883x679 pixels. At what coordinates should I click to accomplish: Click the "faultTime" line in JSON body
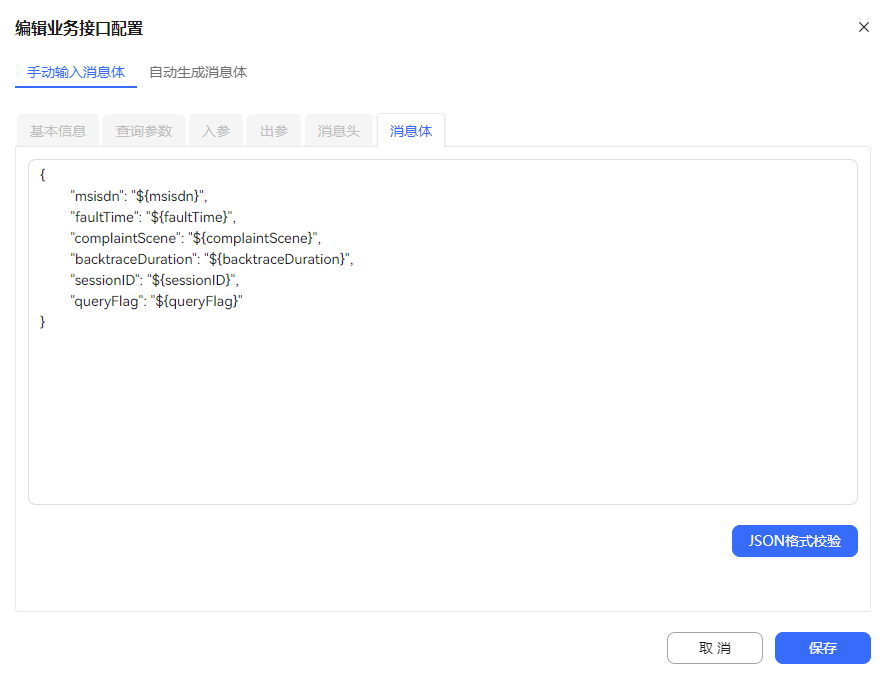153,217
